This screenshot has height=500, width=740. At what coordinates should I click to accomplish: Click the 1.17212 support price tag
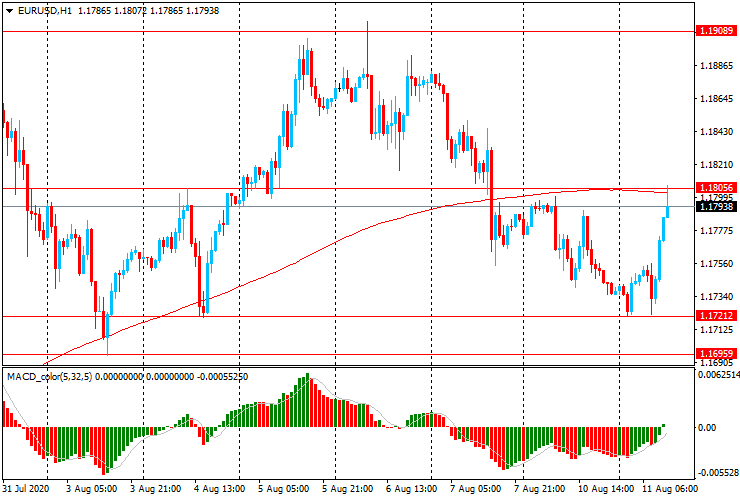[716, 316]
